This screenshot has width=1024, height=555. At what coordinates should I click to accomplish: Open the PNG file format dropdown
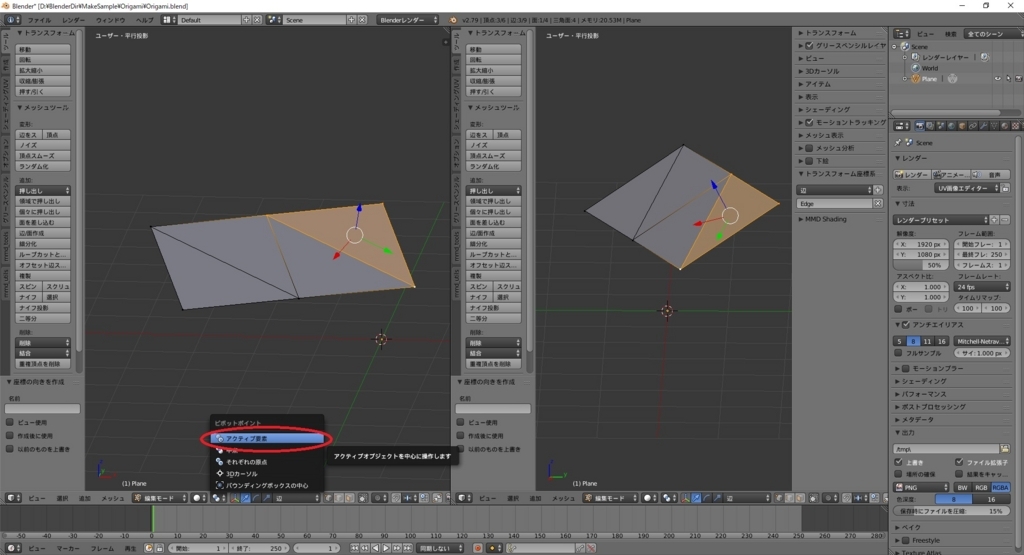click(x=921, y=488)
